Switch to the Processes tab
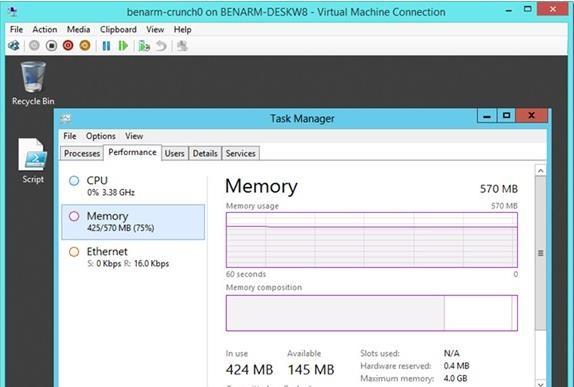This screenshot has width=574, height=387. pos(82,153)
